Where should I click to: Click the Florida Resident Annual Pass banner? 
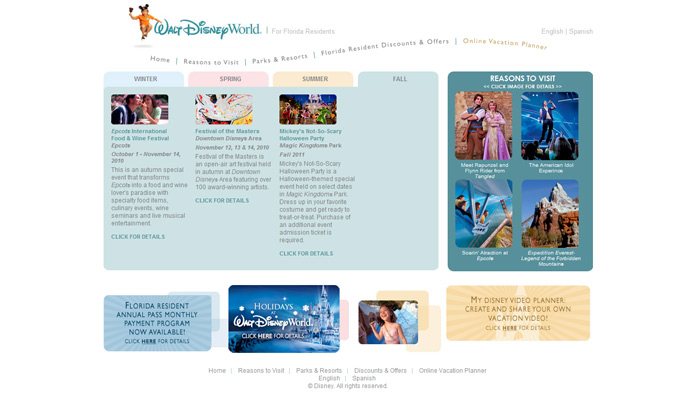point(158,323)
